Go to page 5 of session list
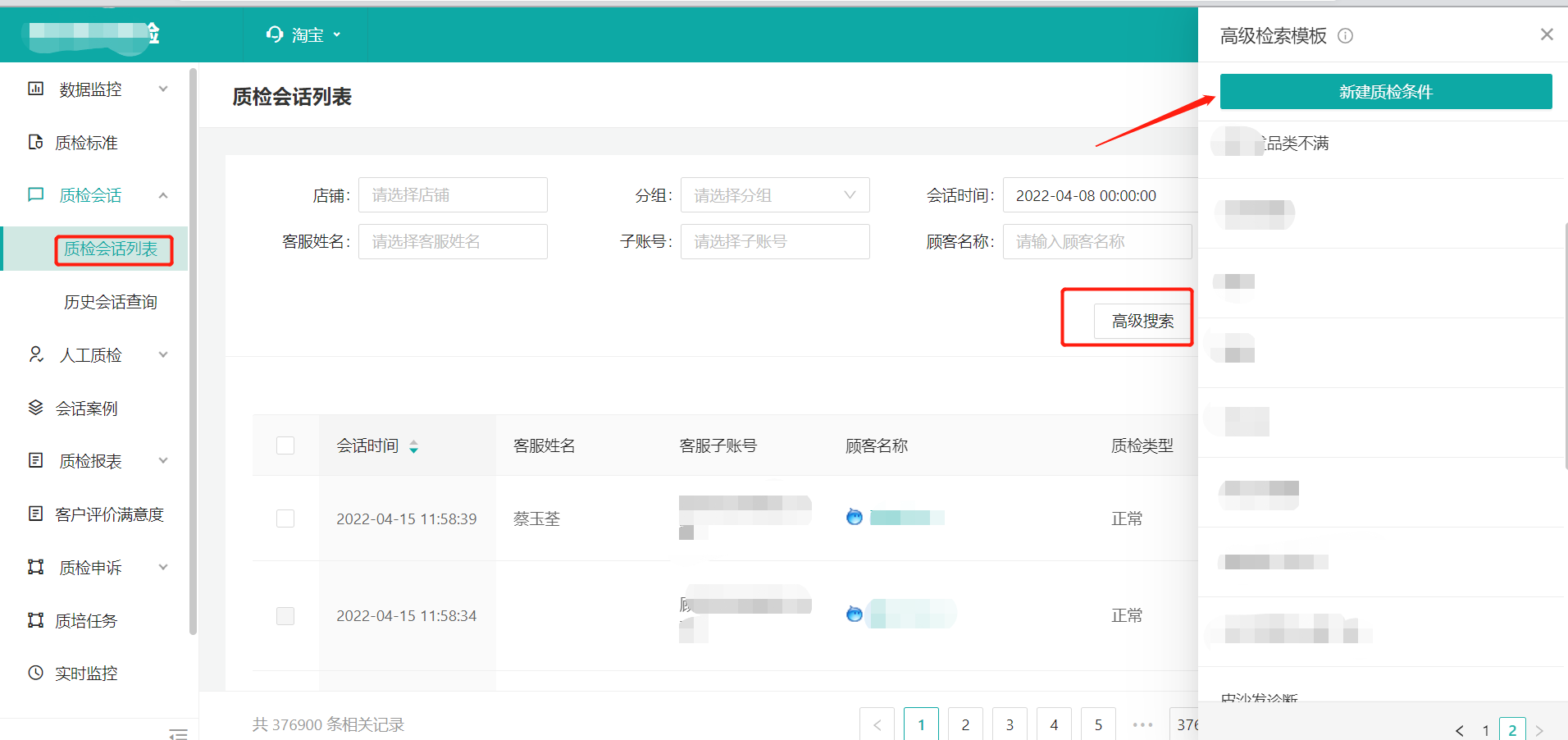1568x740 pixels. [1098, 724]
